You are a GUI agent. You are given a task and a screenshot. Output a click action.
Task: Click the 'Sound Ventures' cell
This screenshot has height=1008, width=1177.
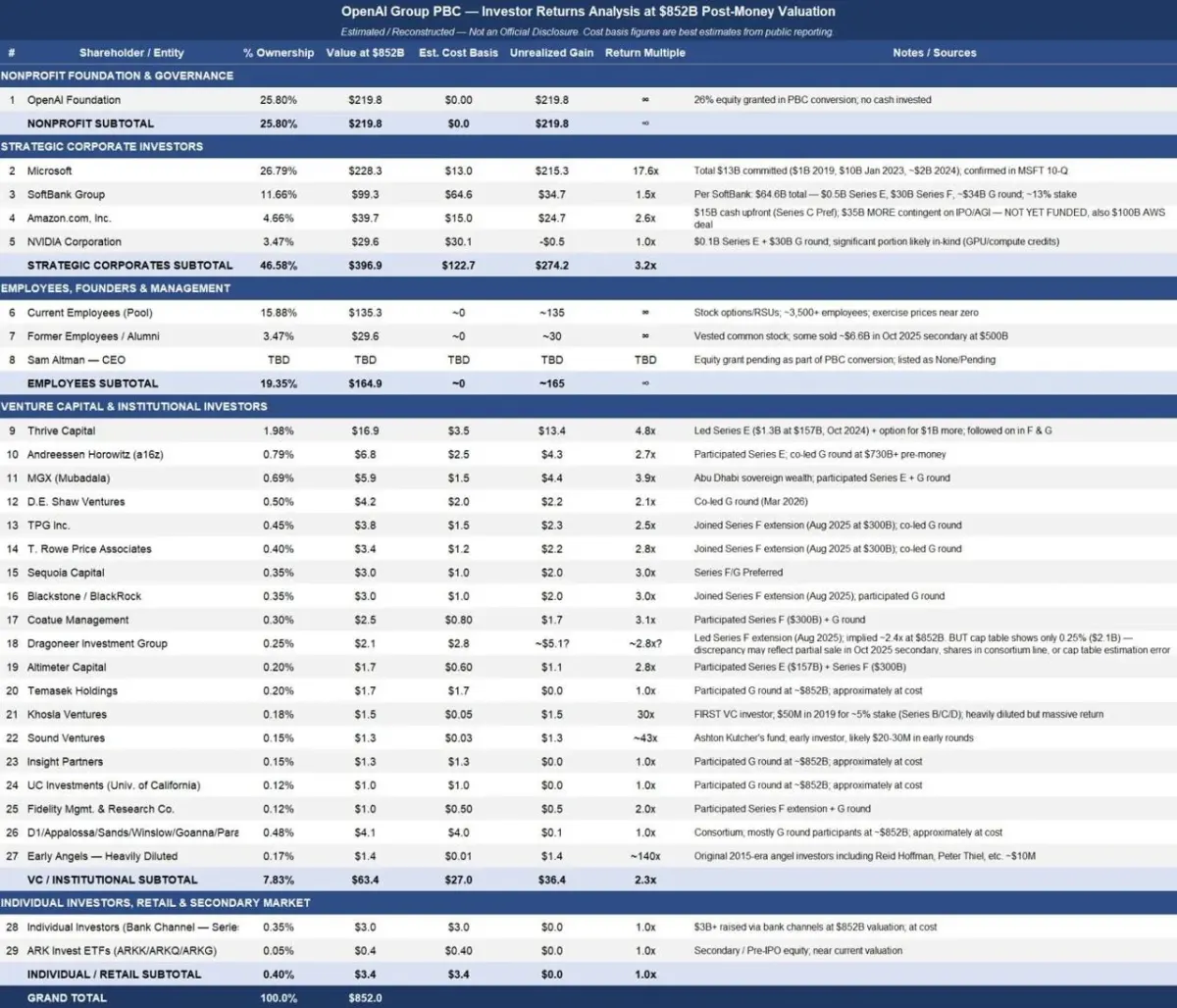point(66,737)
